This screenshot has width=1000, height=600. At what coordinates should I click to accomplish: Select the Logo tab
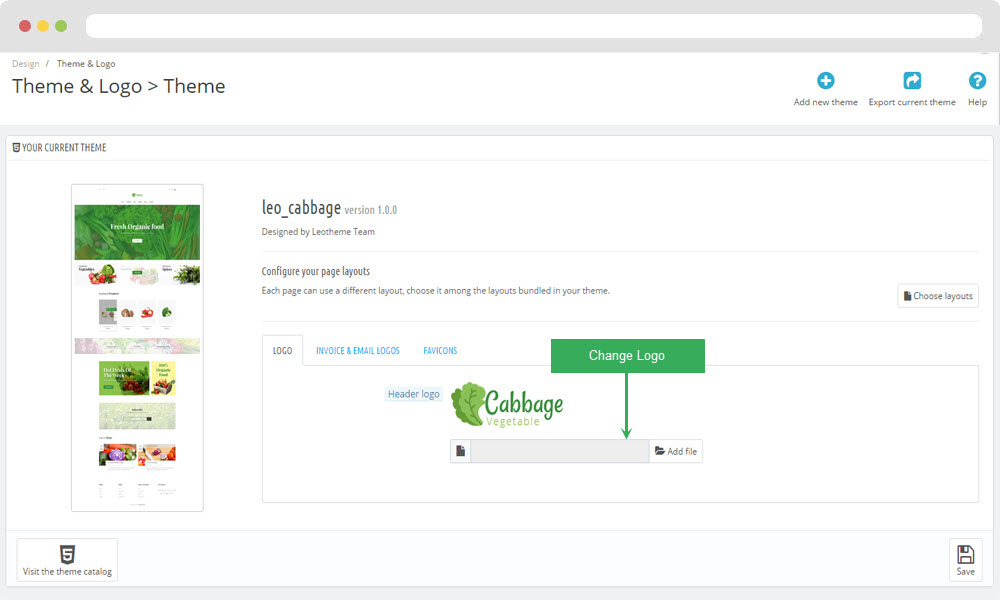(282, 351)
